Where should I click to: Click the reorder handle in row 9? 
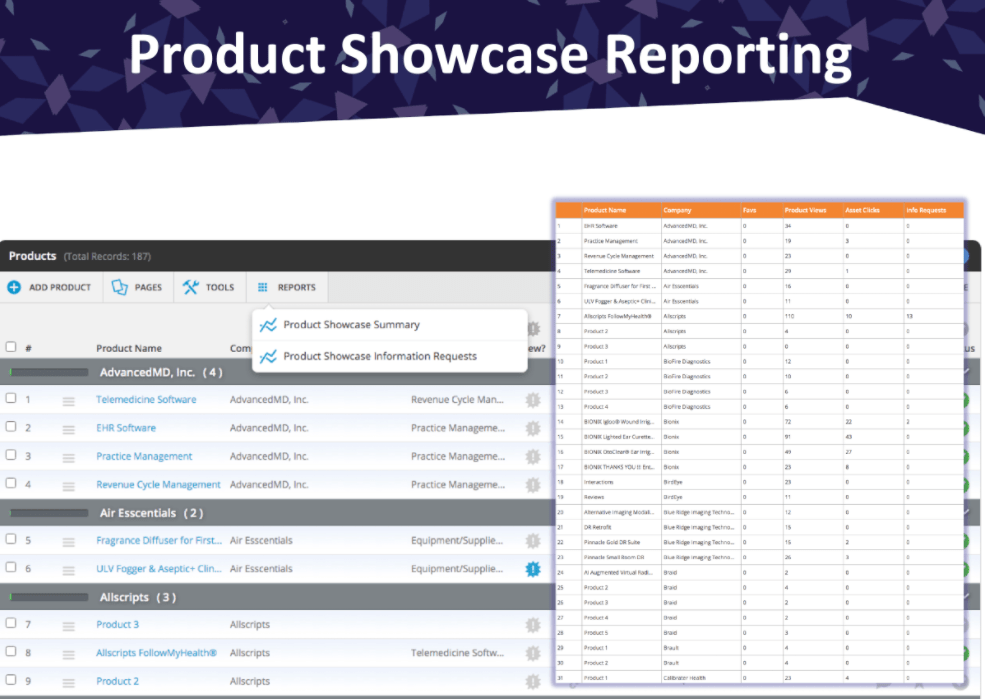click(68, 682)
